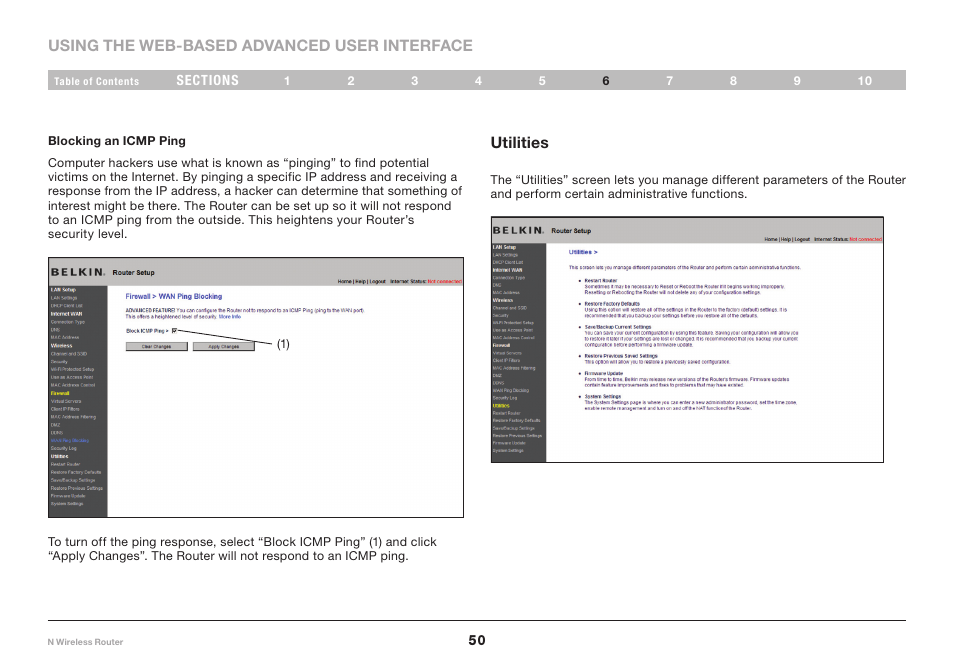Select yellow Firewall item in left sidebar
Screen dimensions: 954x668
60,394
